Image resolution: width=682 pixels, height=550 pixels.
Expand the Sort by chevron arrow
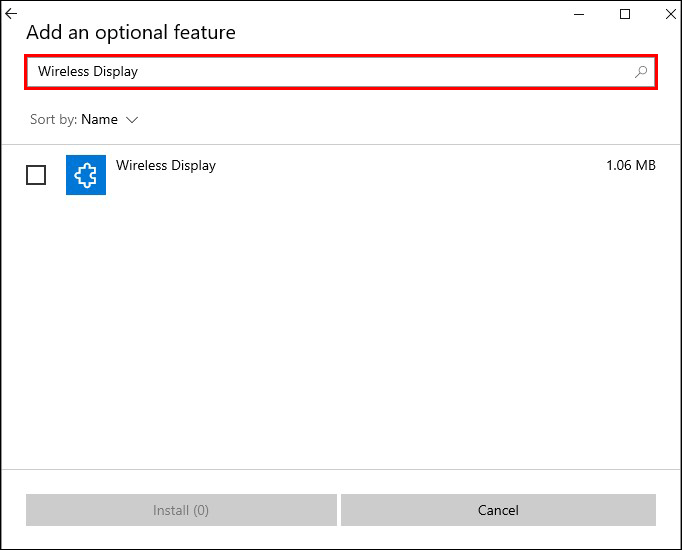132,120
